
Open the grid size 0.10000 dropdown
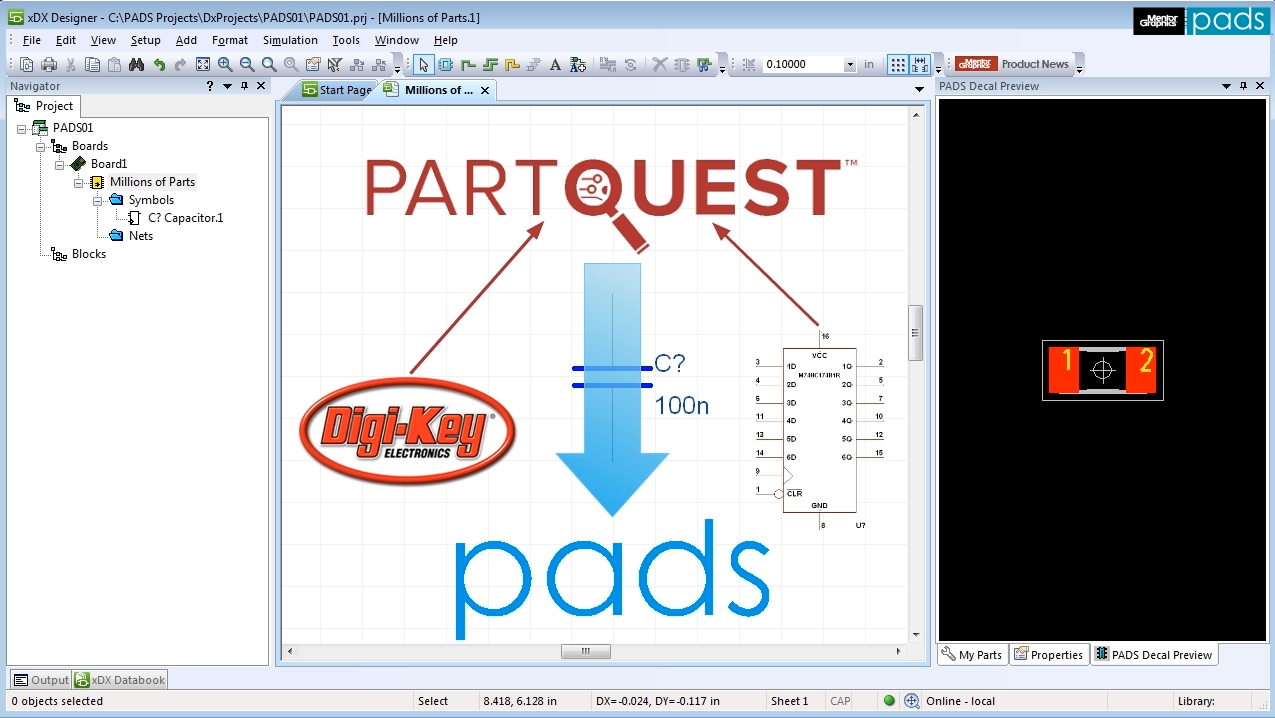(x=850, y=65)
